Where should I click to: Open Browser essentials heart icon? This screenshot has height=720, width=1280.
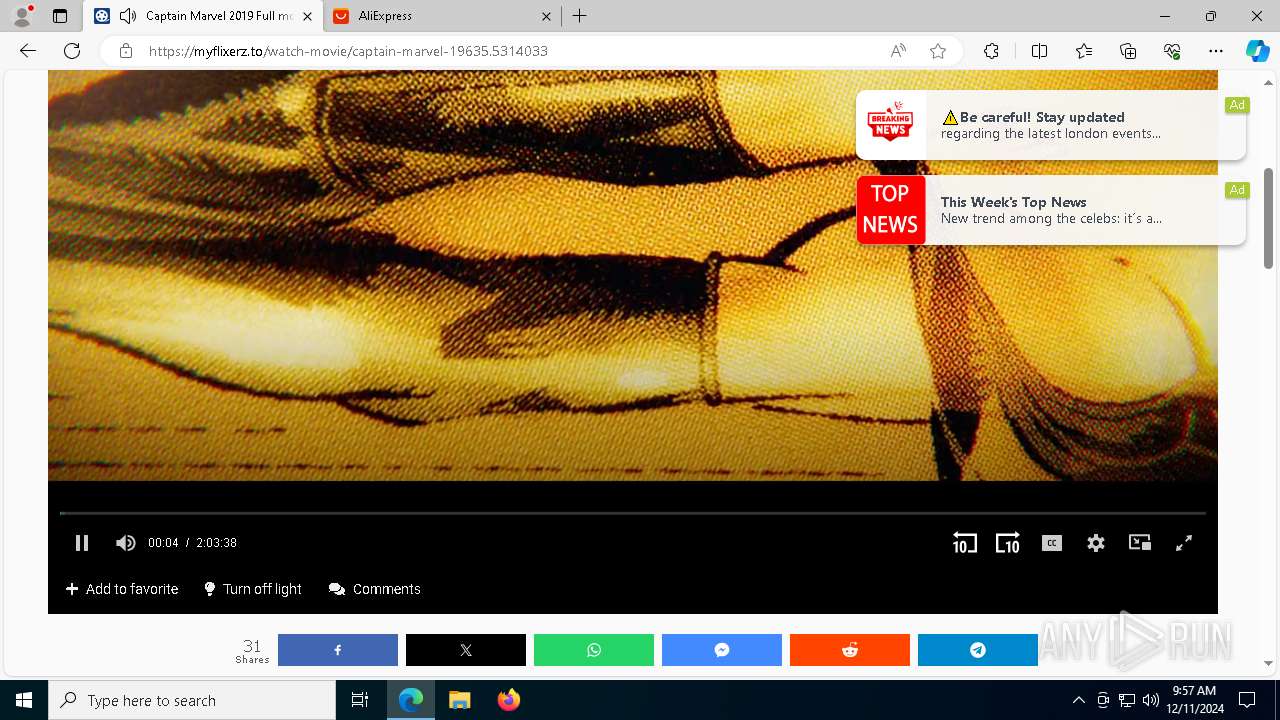(x=1172, y=51)
